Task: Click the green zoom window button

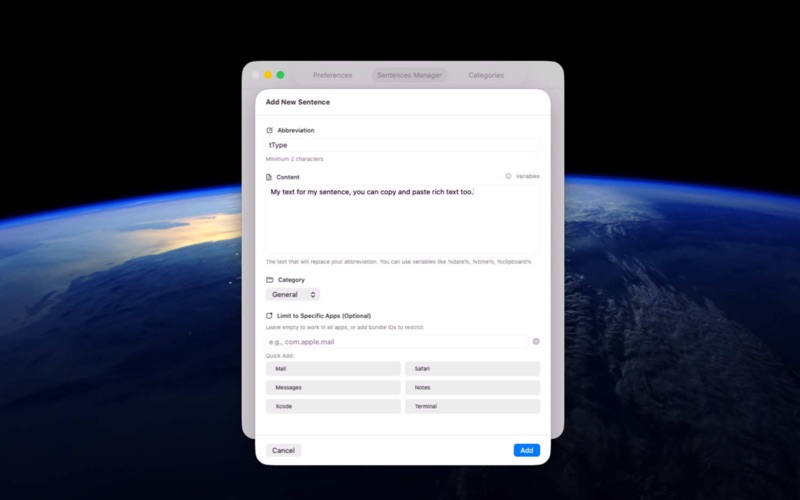Action: coord(280,75)
